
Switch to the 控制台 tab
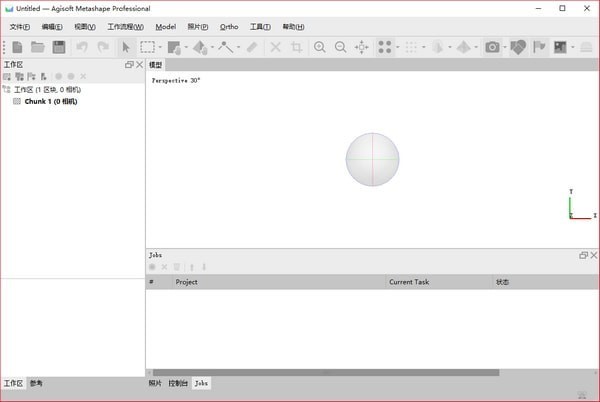pos(178,383)
